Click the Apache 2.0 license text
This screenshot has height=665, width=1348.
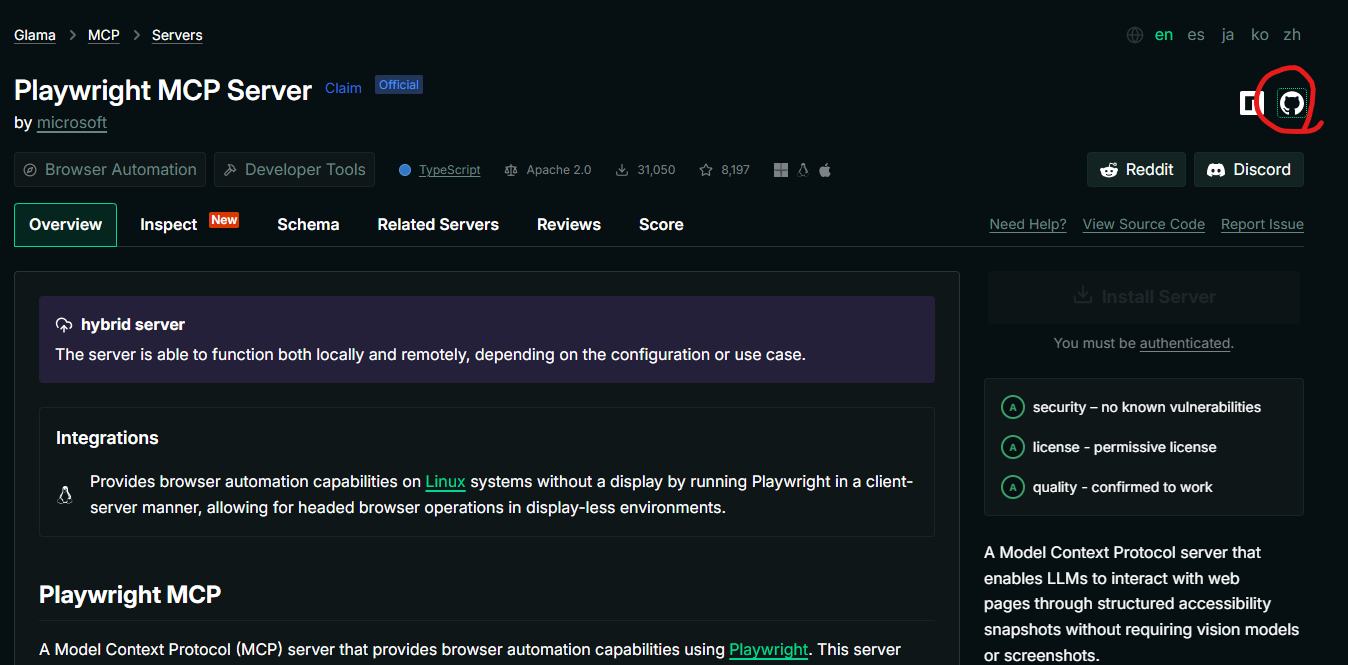(559, 170)
